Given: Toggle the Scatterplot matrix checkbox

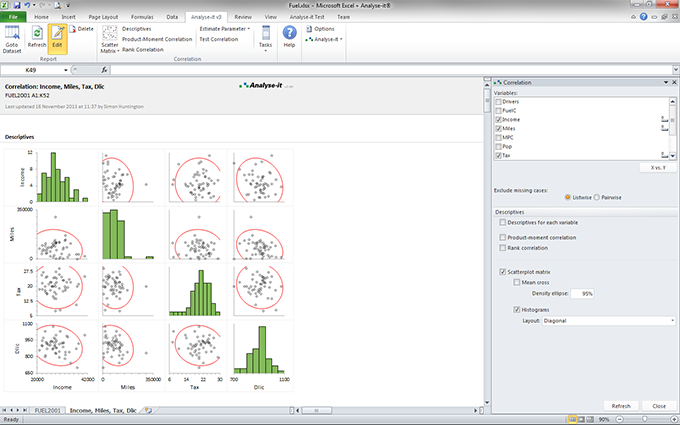Looking at the screenshot, I should 503,272.
